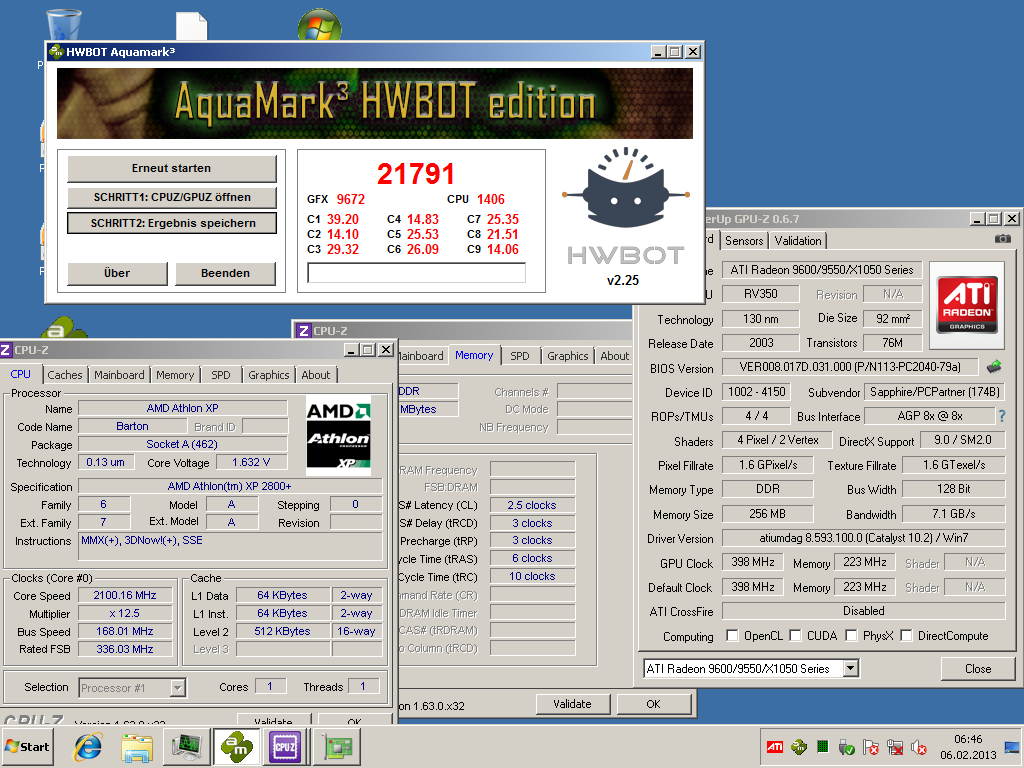Click the Windows Start button
Image resolution: width=1024 pixels, height=768 pixels.
point(28,746)
